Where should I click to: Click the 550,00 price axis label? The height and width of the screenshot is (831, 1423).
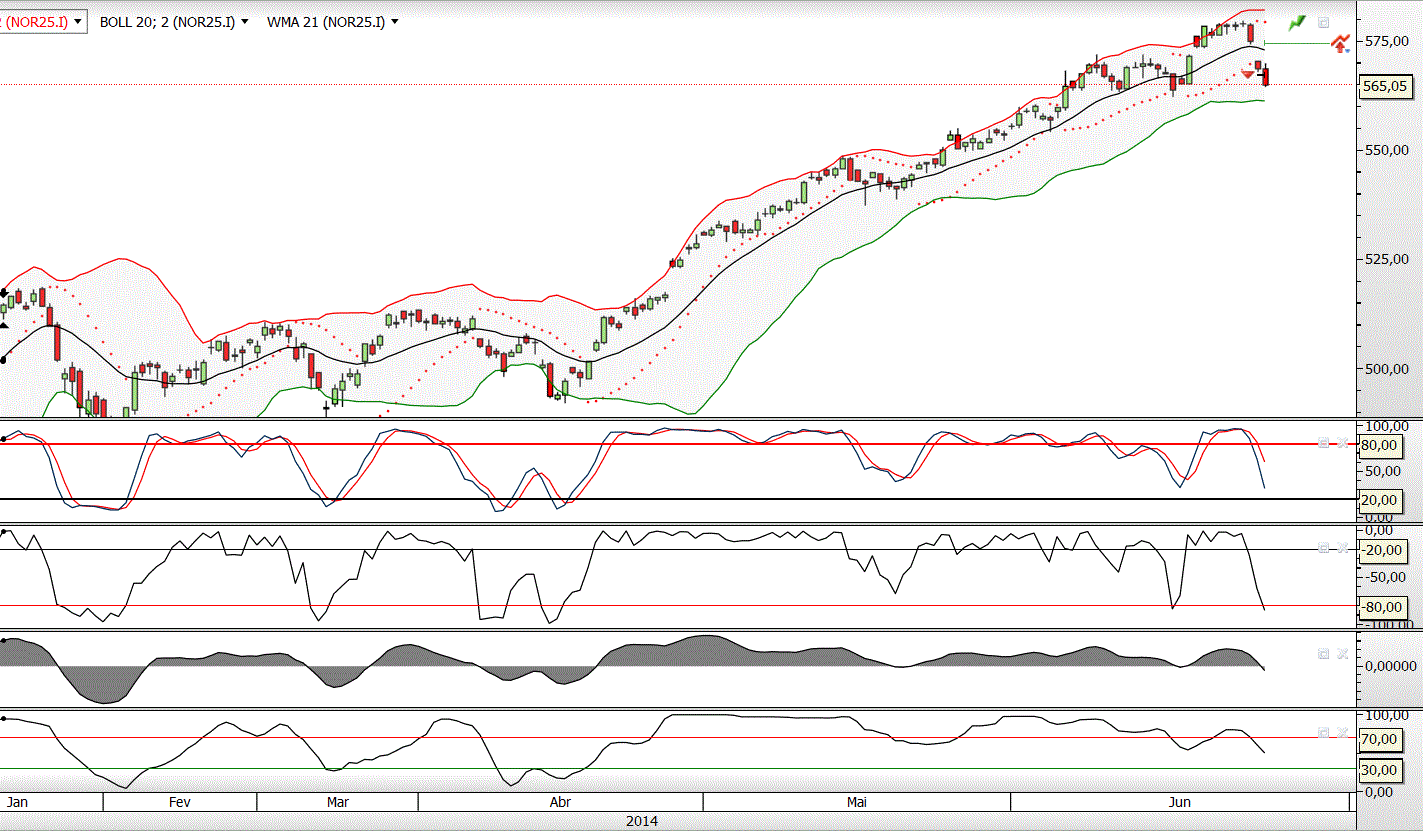coord(1386,150)
